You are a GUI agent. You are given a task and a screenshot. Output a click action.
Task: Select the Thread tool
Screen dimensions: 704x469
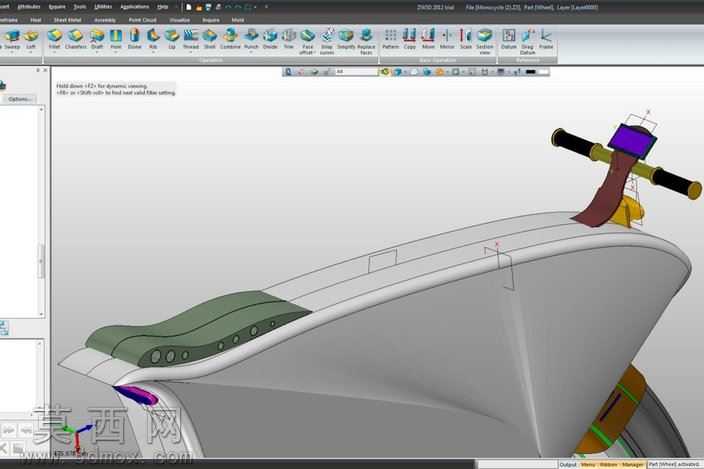click(191, 39)
